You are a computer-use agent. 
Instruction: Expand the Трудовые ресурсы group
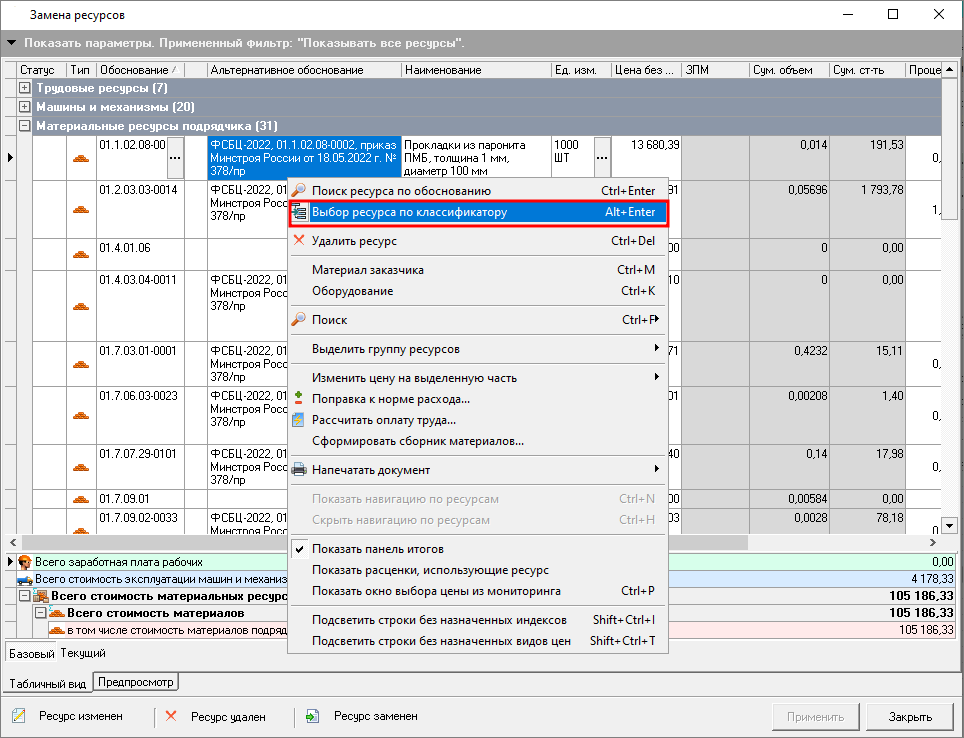25,89
